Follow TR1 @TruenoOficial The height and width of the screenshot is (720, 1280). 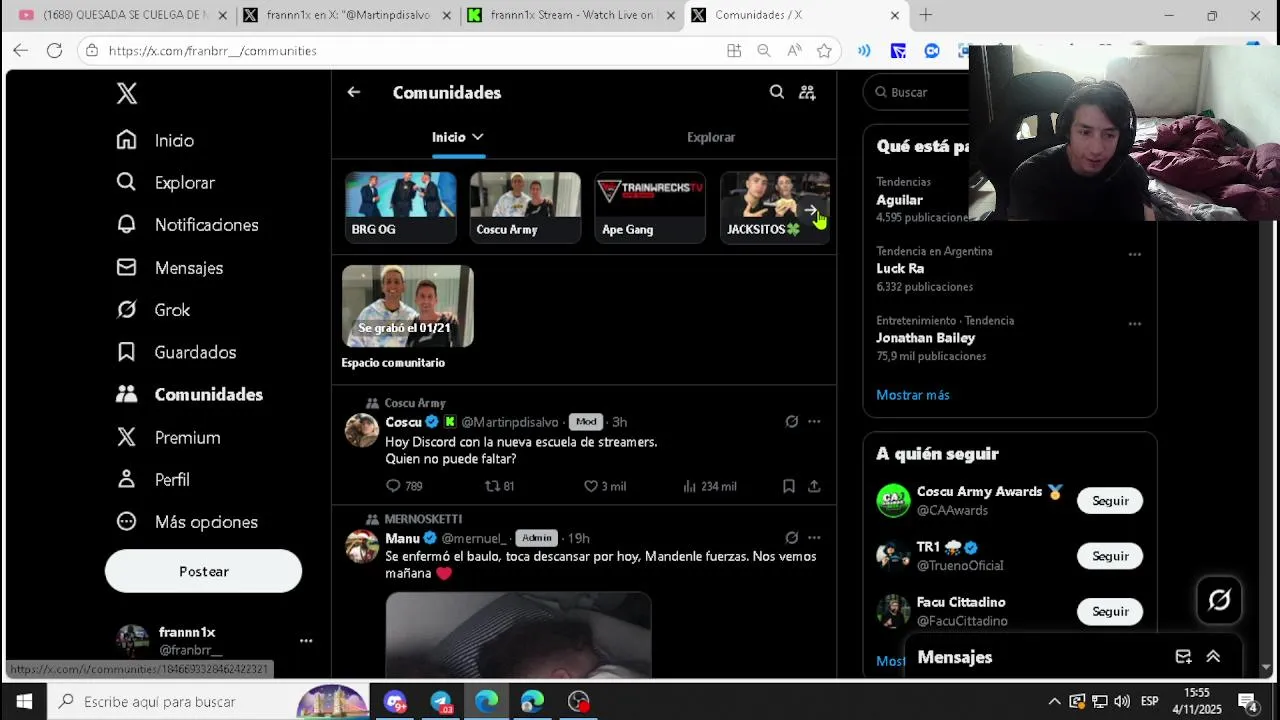[x=1110, y=556]
